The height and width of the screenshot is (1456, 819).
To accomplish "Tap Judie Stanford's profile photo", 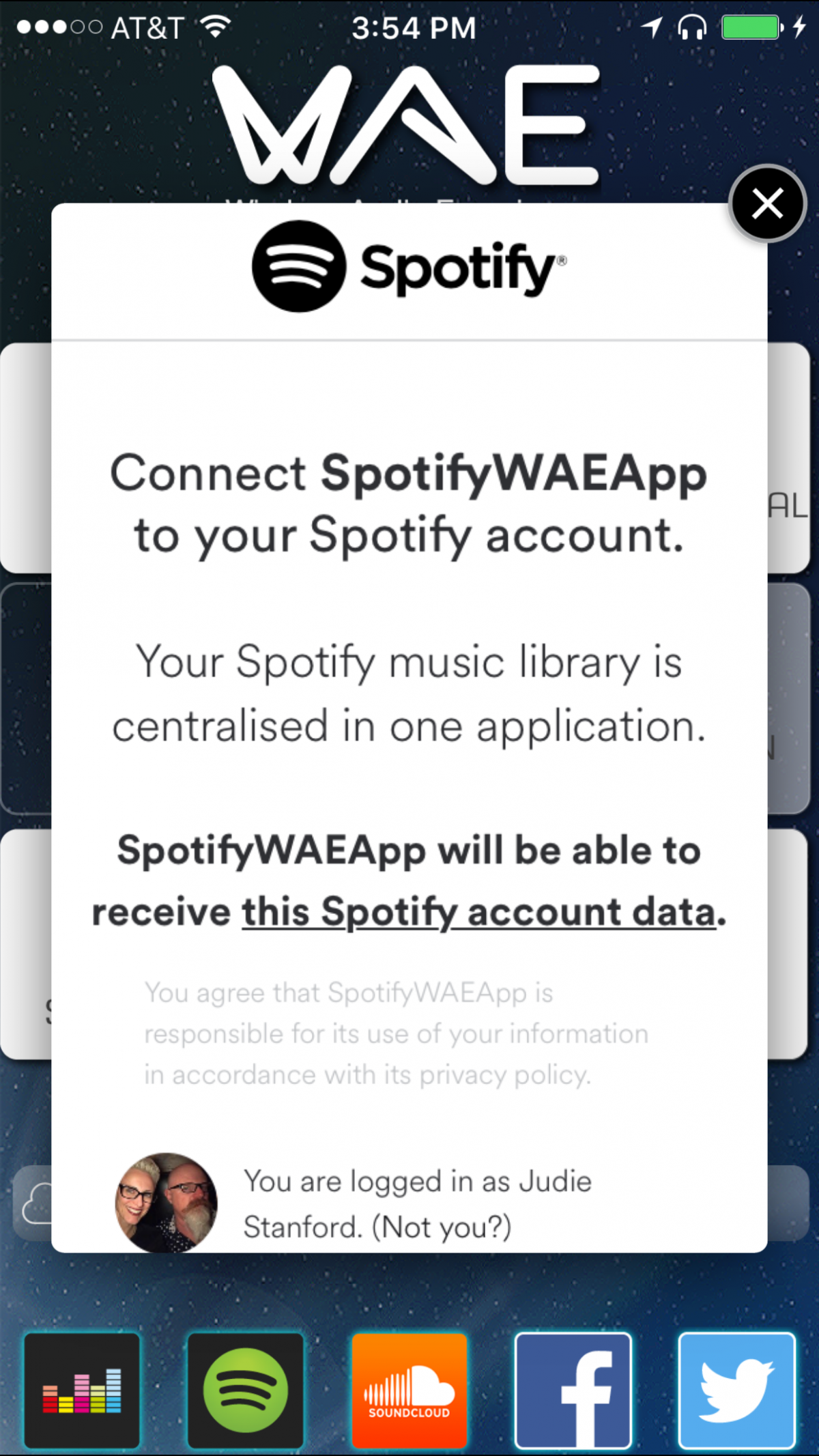I will pyautogui.click(x=166, y=1203).
